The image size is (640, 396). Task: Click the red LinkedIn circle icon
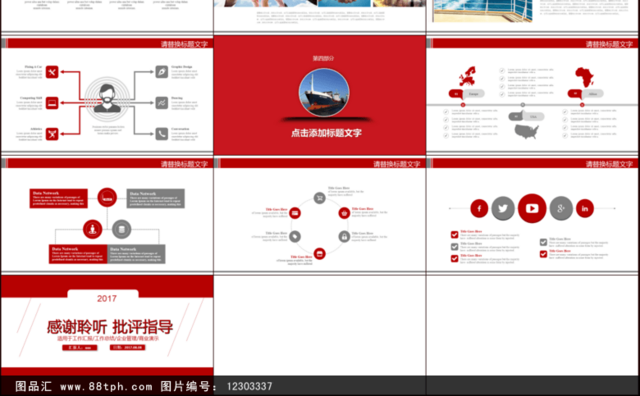(585, 208)
